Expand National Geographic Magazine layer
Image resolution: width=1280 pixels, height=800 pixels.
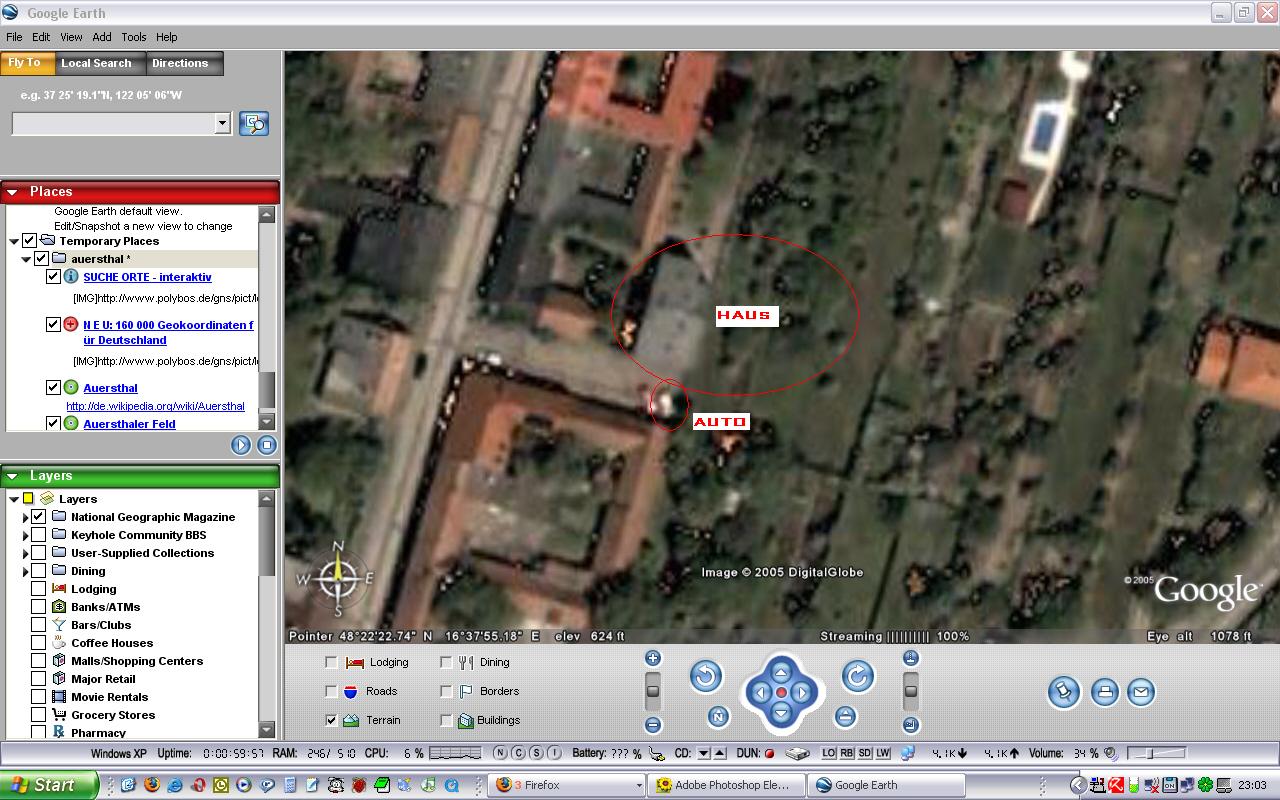[x=25, y=517]
